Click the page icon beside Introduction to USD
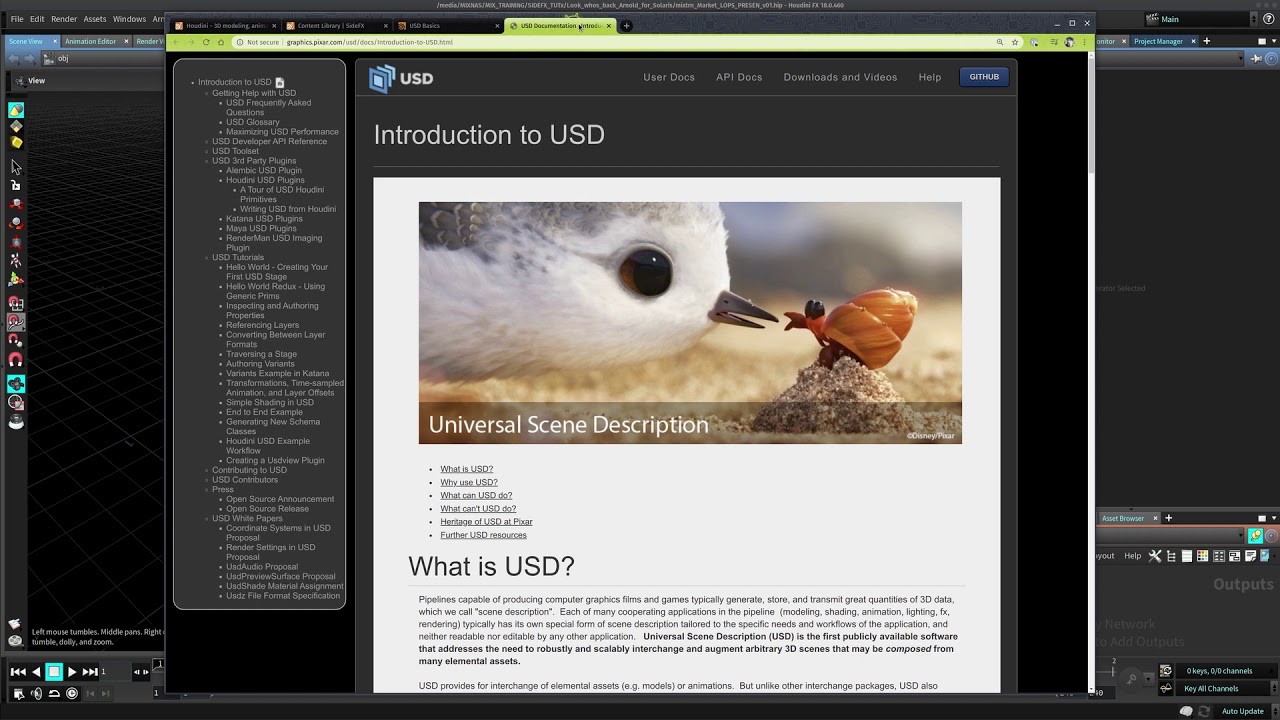This screenshot has width=1280, height=720. [x=280, y=82]
